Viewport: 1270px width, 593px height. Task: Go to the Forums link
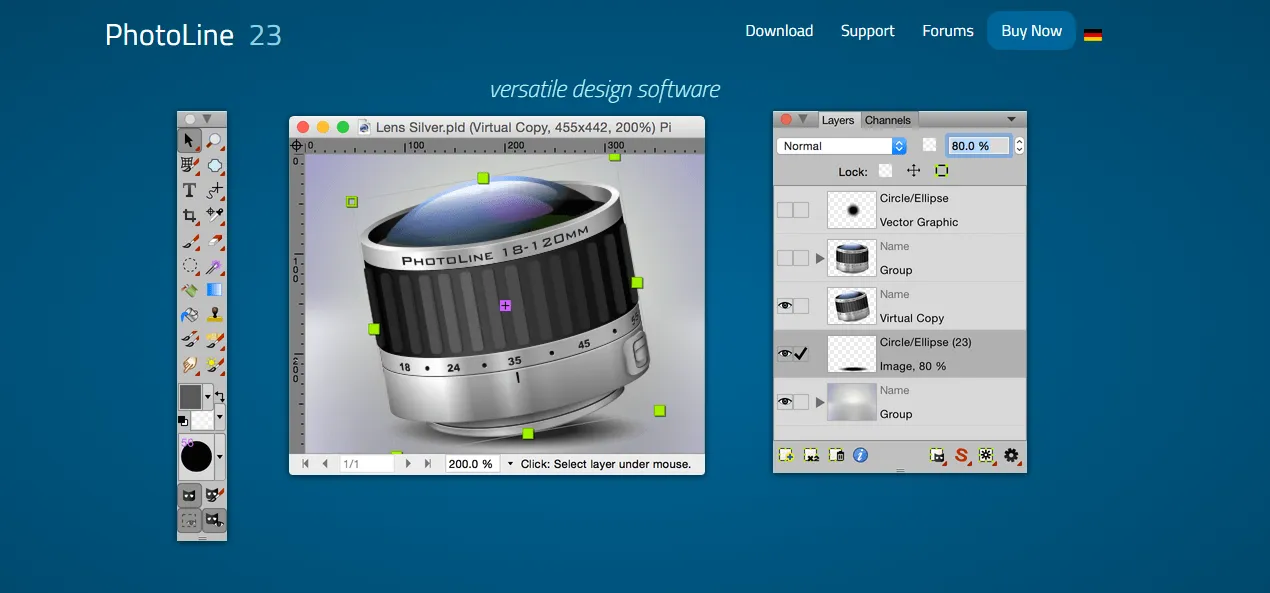(x=948, y=31)
